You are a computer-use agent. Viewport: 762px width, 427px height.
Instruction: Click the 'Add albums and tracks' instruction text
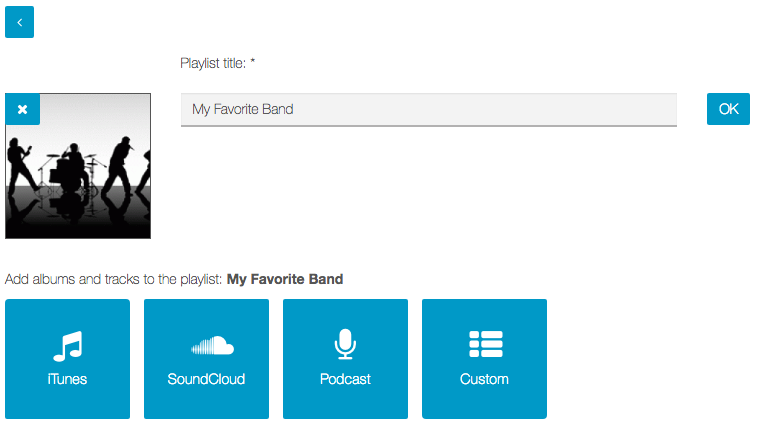113,279
